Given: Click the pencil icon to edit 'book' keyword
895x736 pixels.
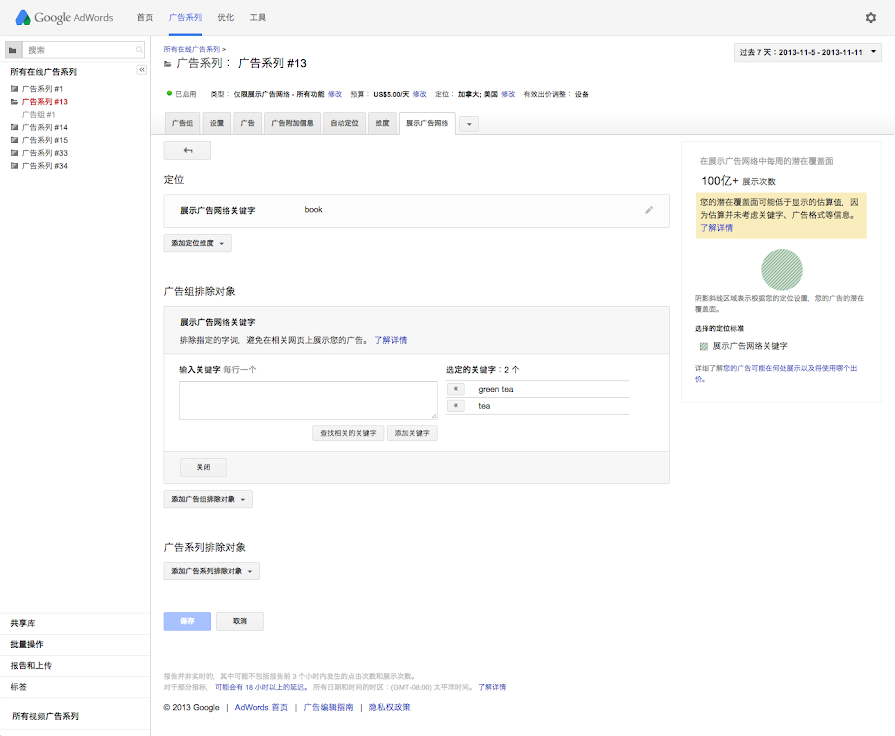Looking at the screenshot, I should [649, 210].
